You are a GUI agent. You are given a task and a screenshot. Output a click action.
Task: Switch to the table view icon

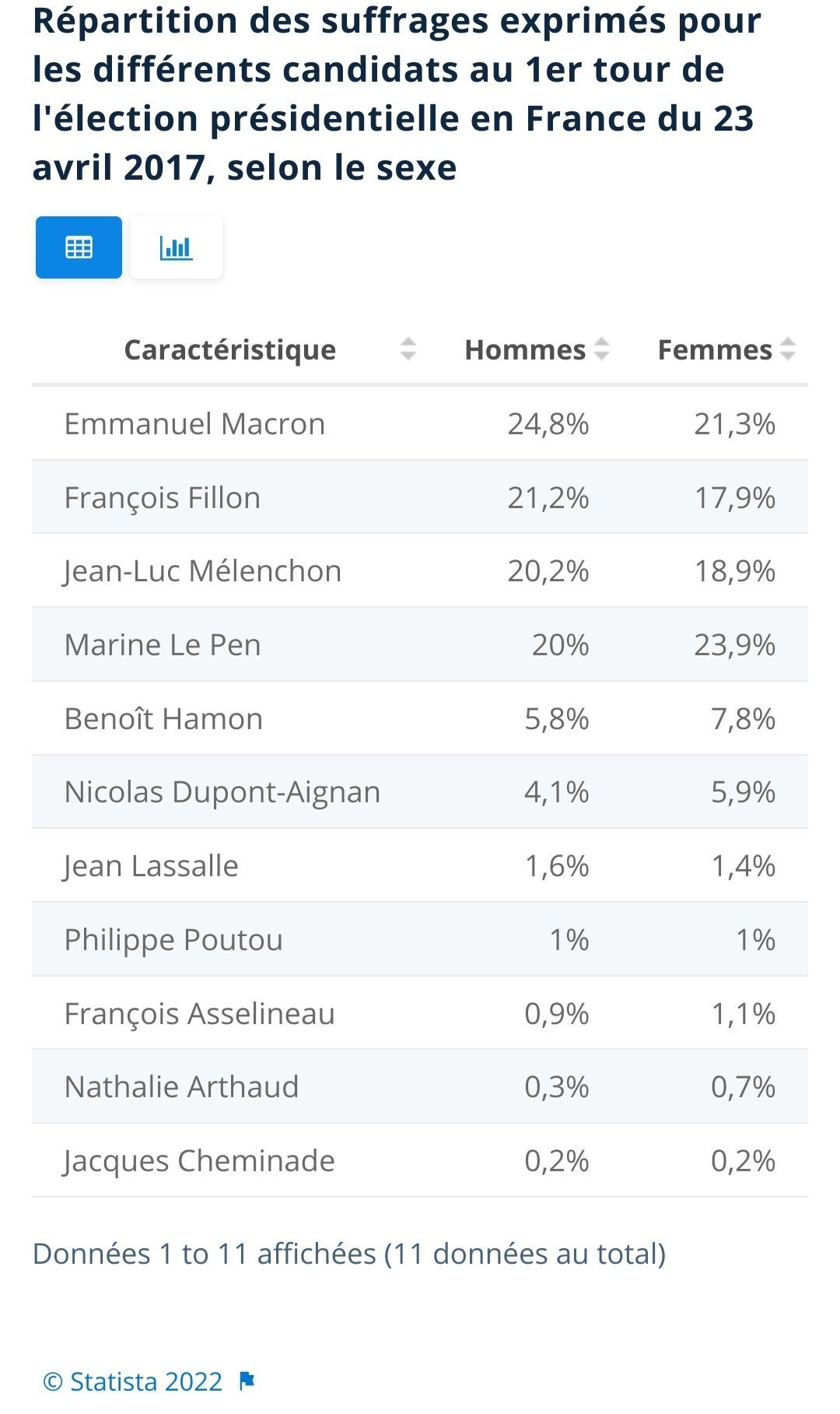79,247
